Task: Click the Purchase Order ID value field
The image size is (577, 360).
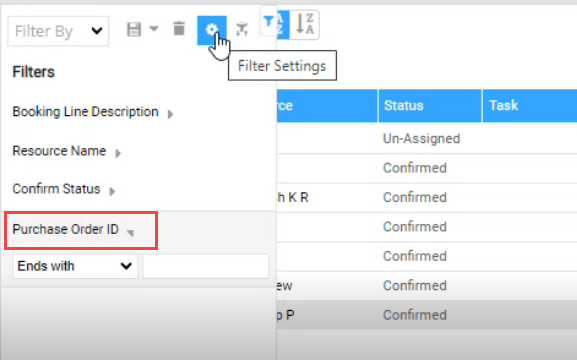Action: (206, 266)
